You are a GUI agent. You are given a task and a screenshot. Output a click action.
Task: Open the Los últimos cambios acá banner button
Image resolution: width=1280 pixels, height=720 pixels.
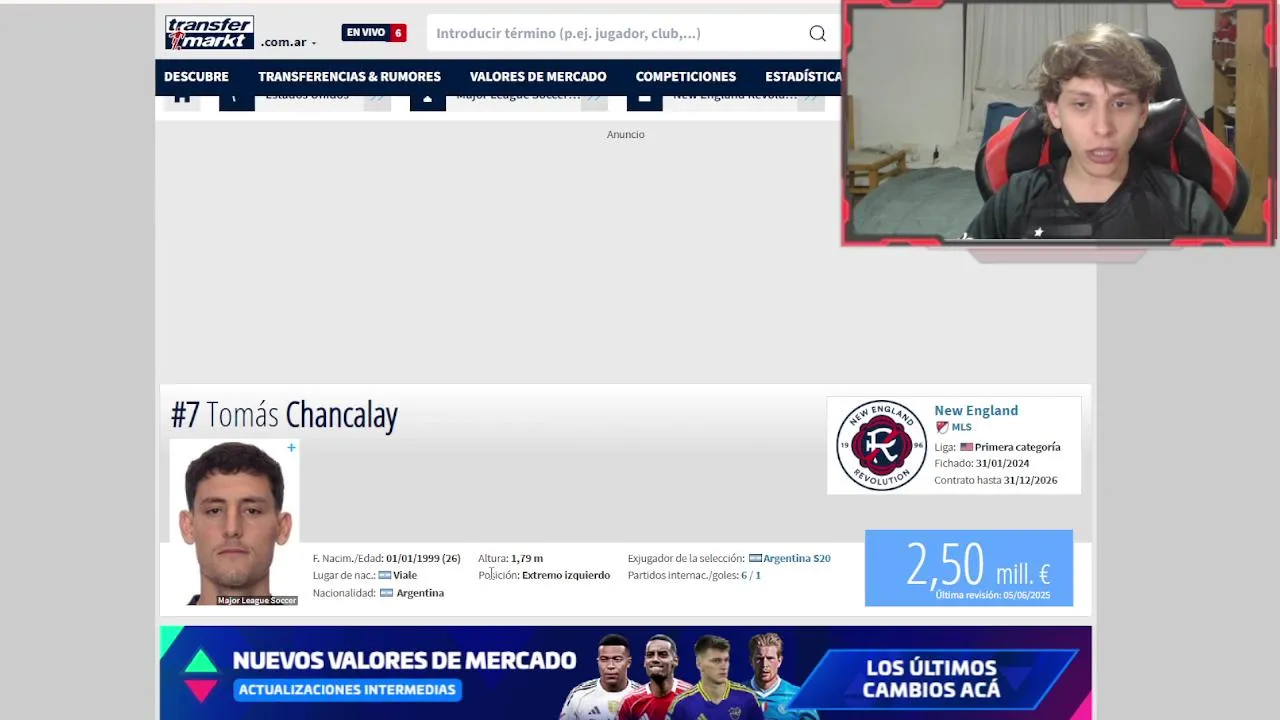tap(931, 679)
